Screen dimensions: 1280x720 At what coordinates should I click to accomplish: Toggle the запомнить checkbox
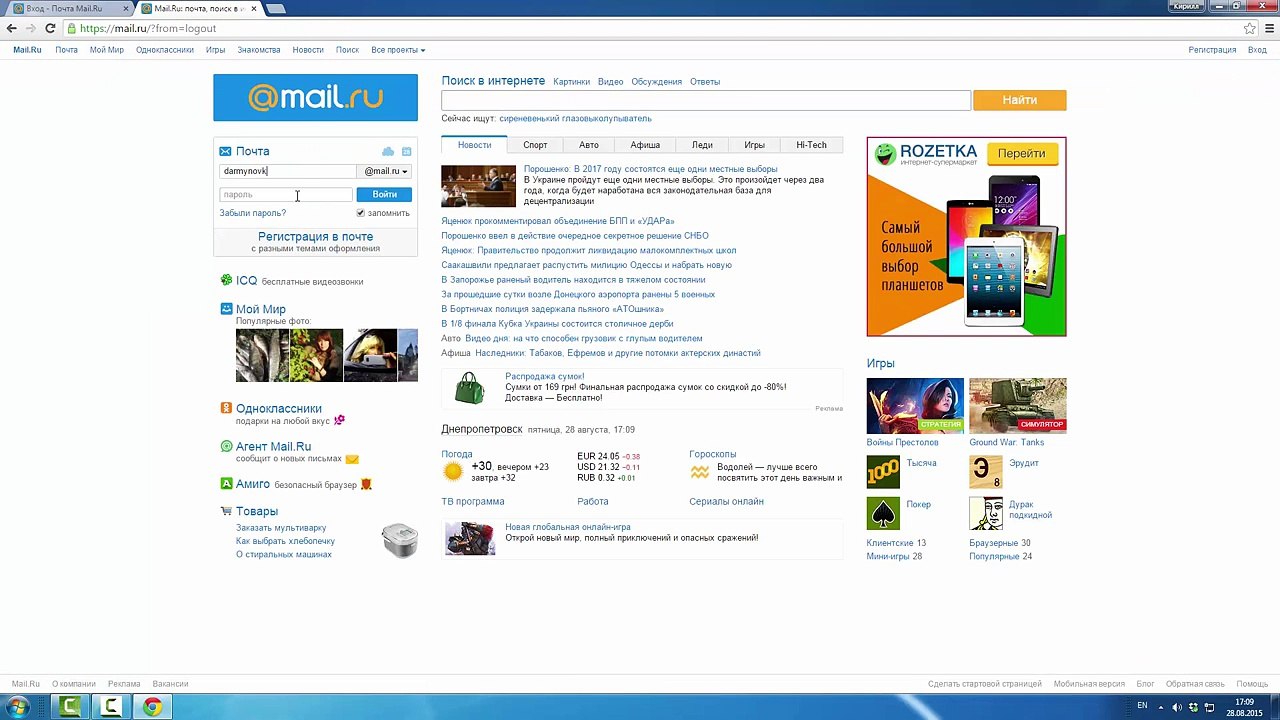click(x=360, y=213)
